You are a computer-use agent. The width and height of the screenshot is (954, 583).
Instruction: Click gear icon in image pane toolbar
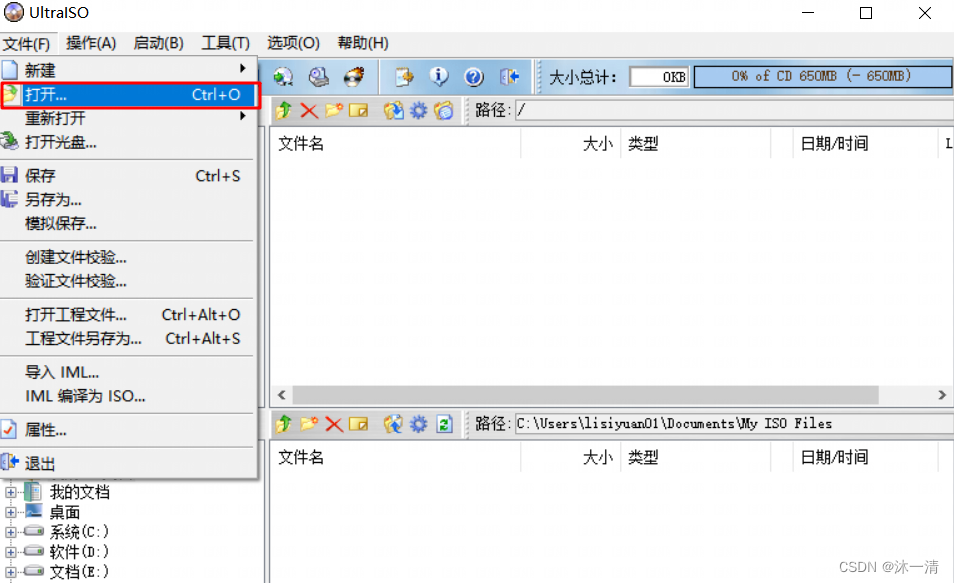(419, 111)
